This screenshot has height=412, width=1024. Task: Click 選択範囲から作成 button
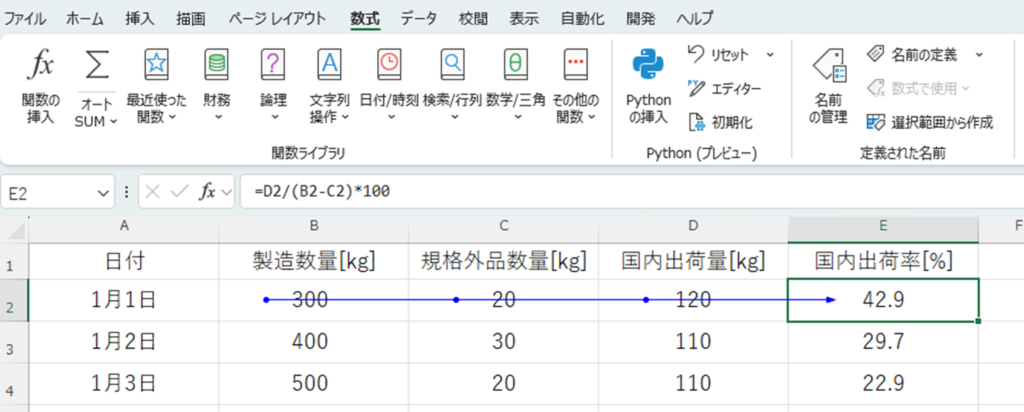pyautogui.click(x=929, y=122)
